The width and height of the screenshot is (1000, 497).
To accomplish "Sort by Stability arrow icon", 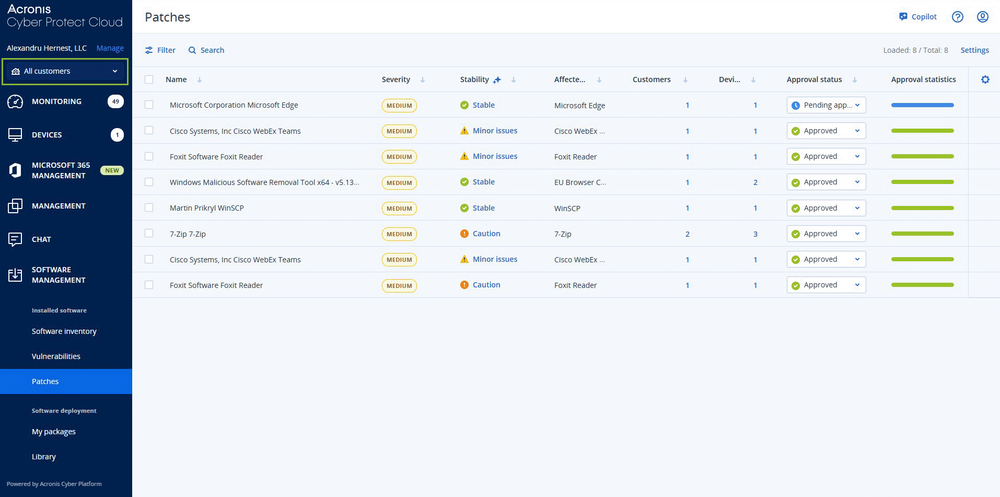I will click(x=513, y=80).
